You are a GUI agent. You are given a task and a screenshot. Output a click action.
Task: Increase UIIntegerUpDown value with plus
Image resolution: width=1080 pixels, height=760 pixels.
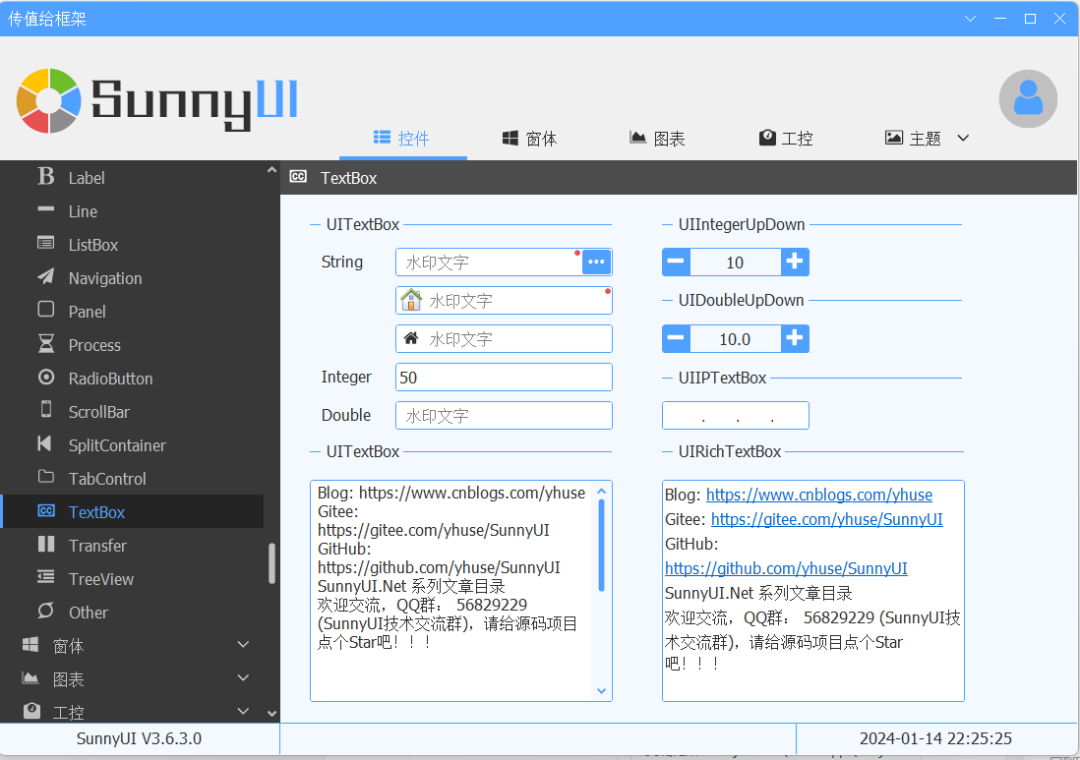click(x=795, y=262)
